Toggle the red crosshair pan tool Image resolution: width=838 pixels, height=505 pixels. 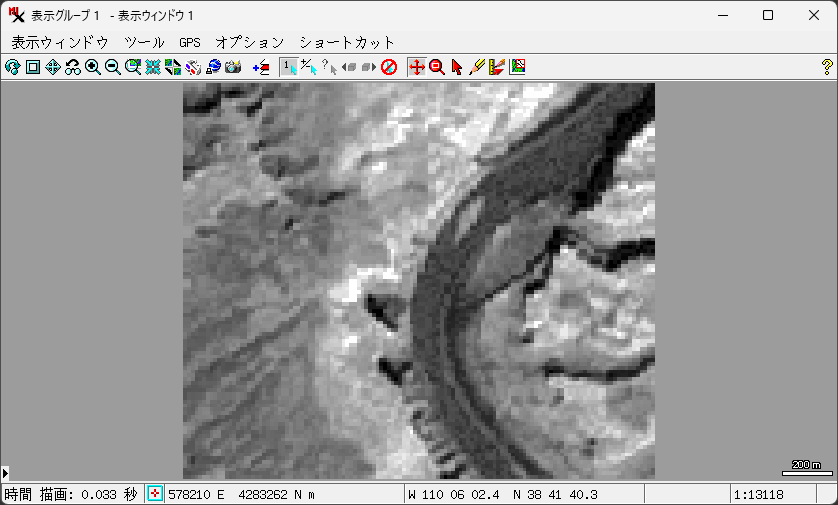pos(417,67)
